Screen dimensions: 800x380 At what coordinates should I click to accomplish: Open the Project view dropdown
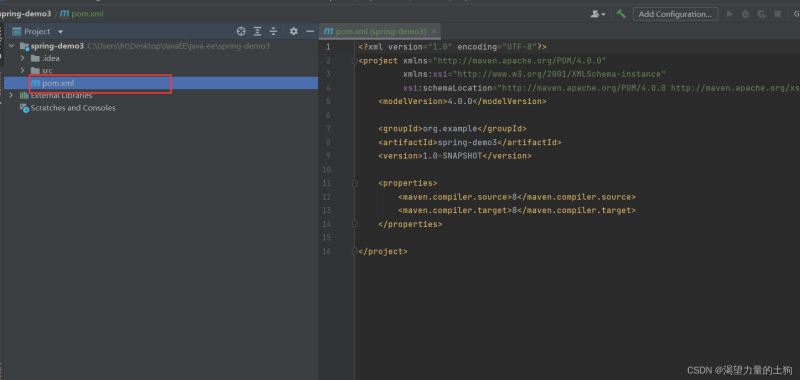pyautogui.click(x=60, y=32)
